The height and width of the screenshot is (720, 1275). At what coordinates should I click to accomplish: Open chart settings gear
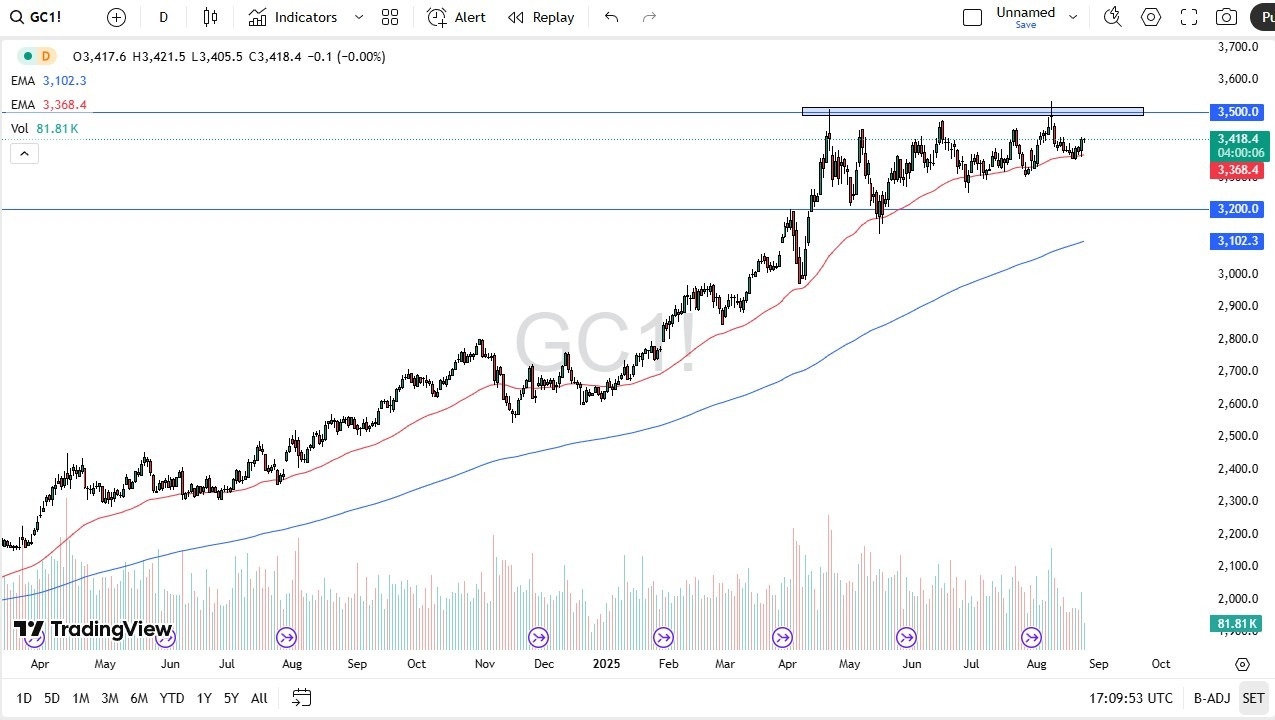(1150, 17)
